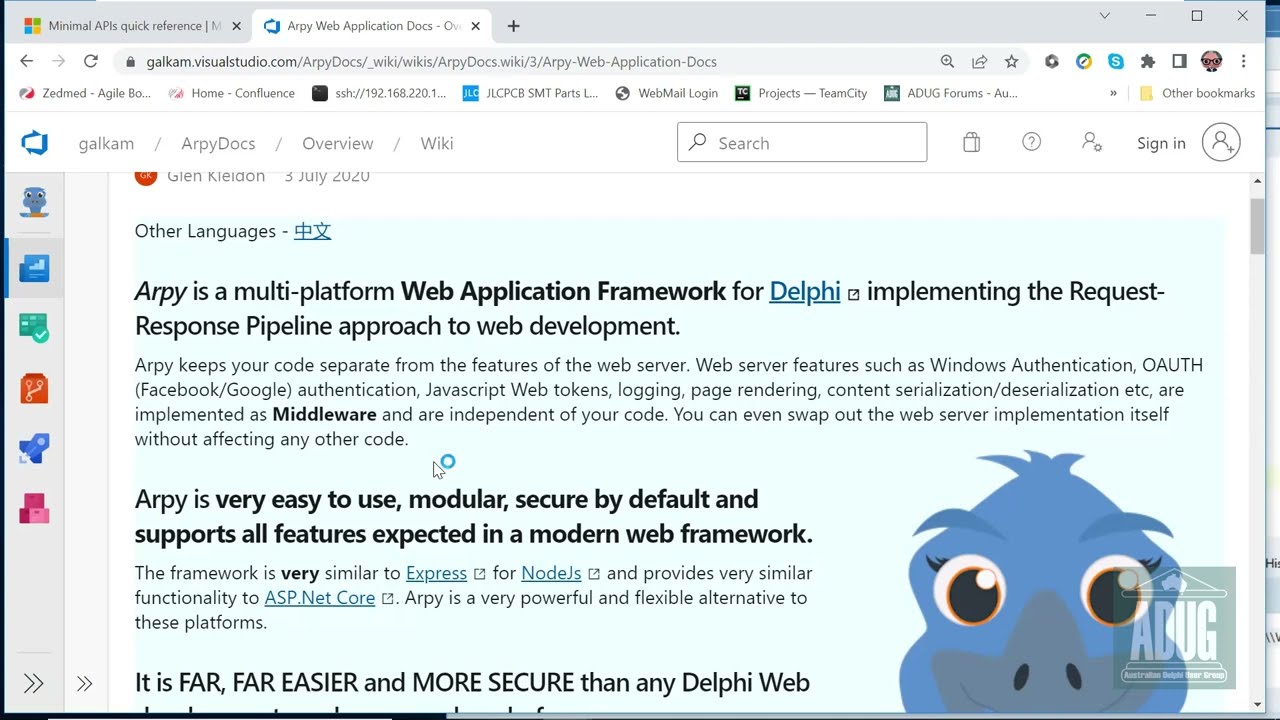Click the Skype extension icon
Image resolution: width=1280 pixels, height=720 pixels.
[x=1115, y=61]
